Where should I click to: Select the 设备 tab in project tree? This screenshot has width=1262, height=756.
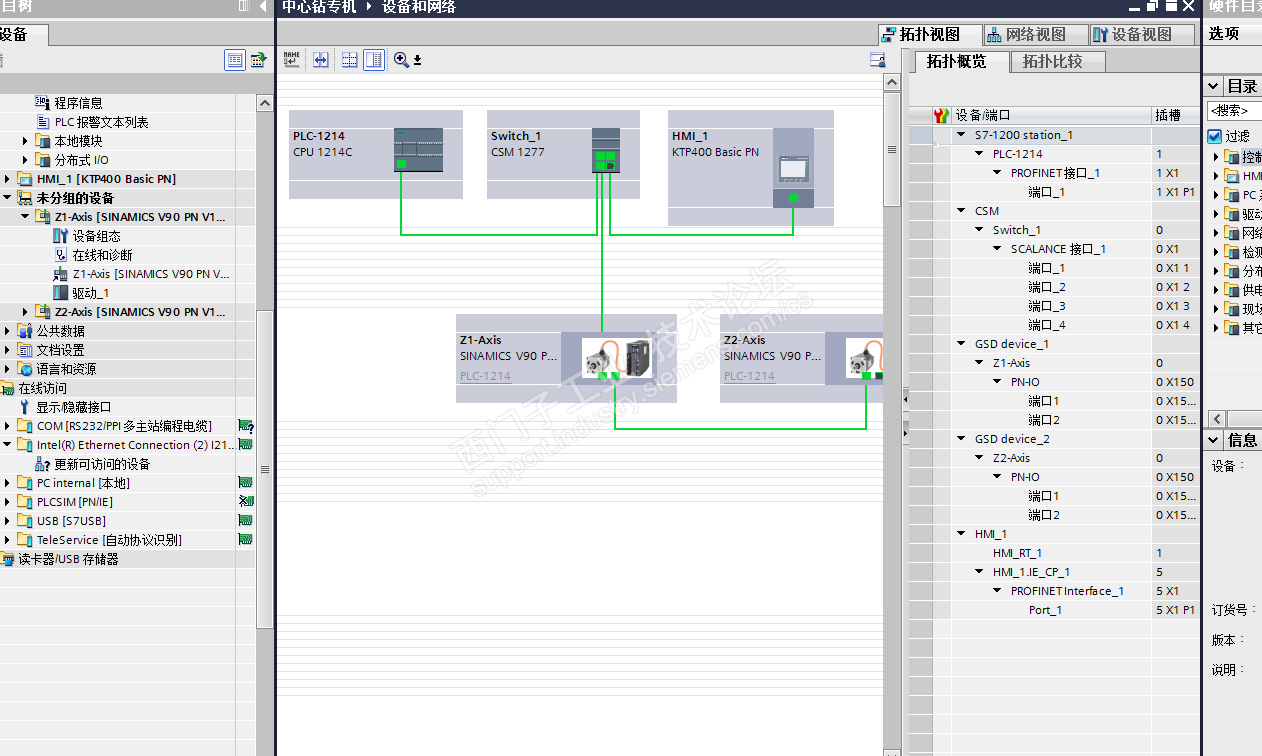pos(26,34)
